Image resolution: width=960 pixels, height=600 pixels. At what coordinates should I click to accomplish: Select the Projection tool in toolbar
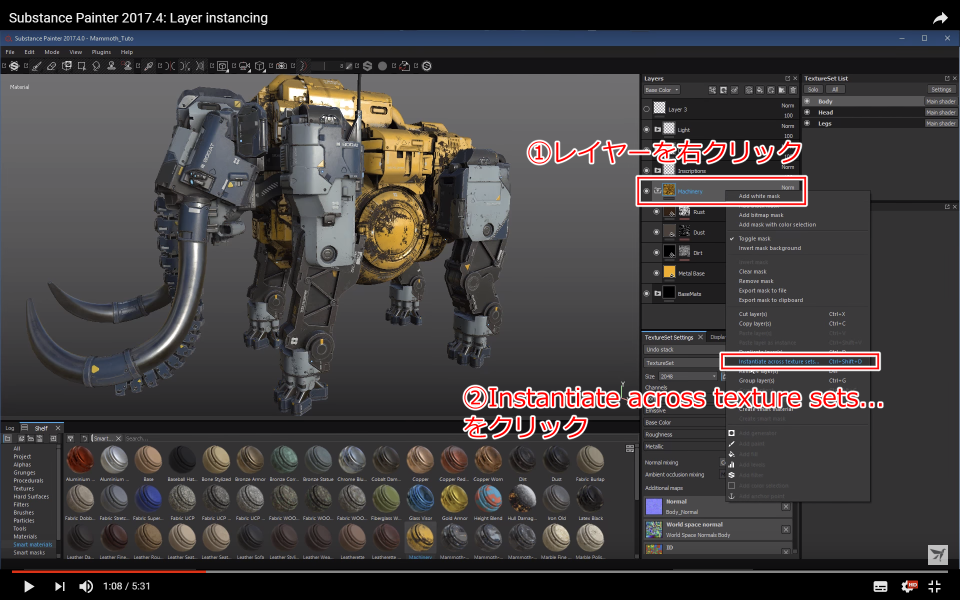[67, 66]
